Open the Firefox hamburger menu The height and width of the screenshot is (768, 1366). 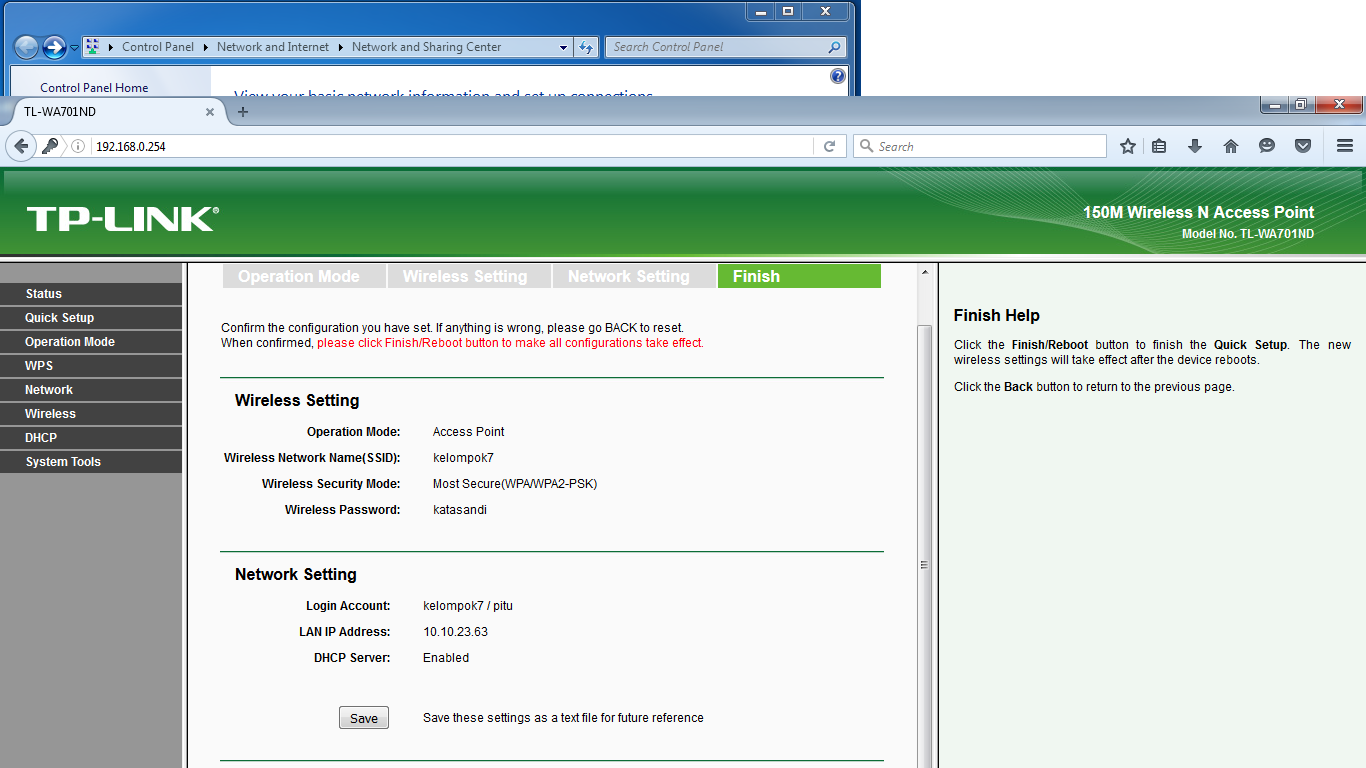point(1345,146)
